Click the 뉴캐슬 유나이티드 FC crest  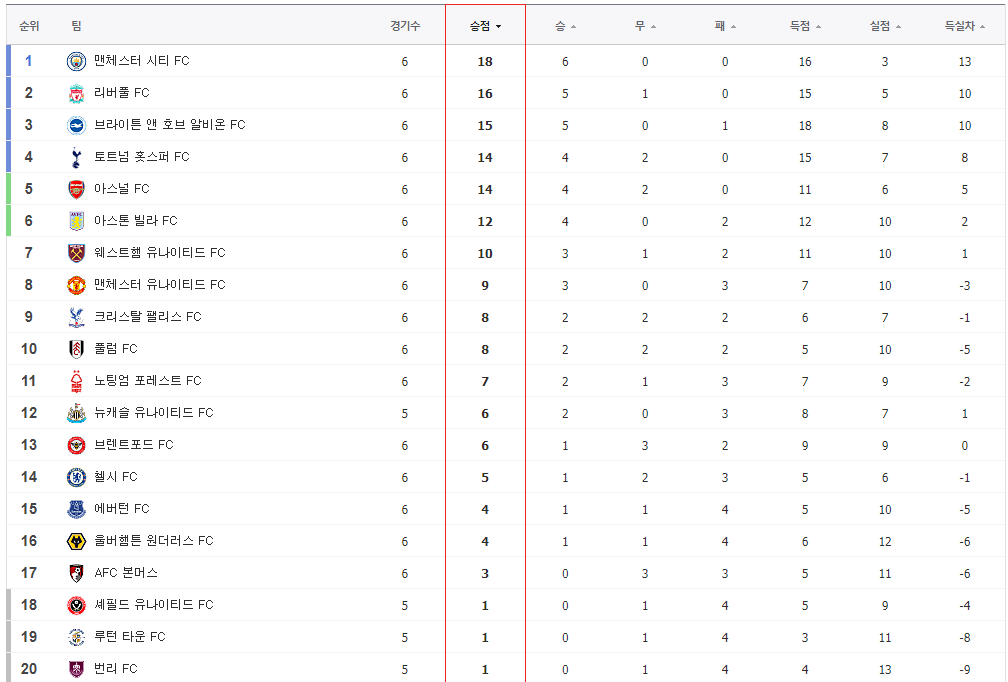[x=77, y=413]
